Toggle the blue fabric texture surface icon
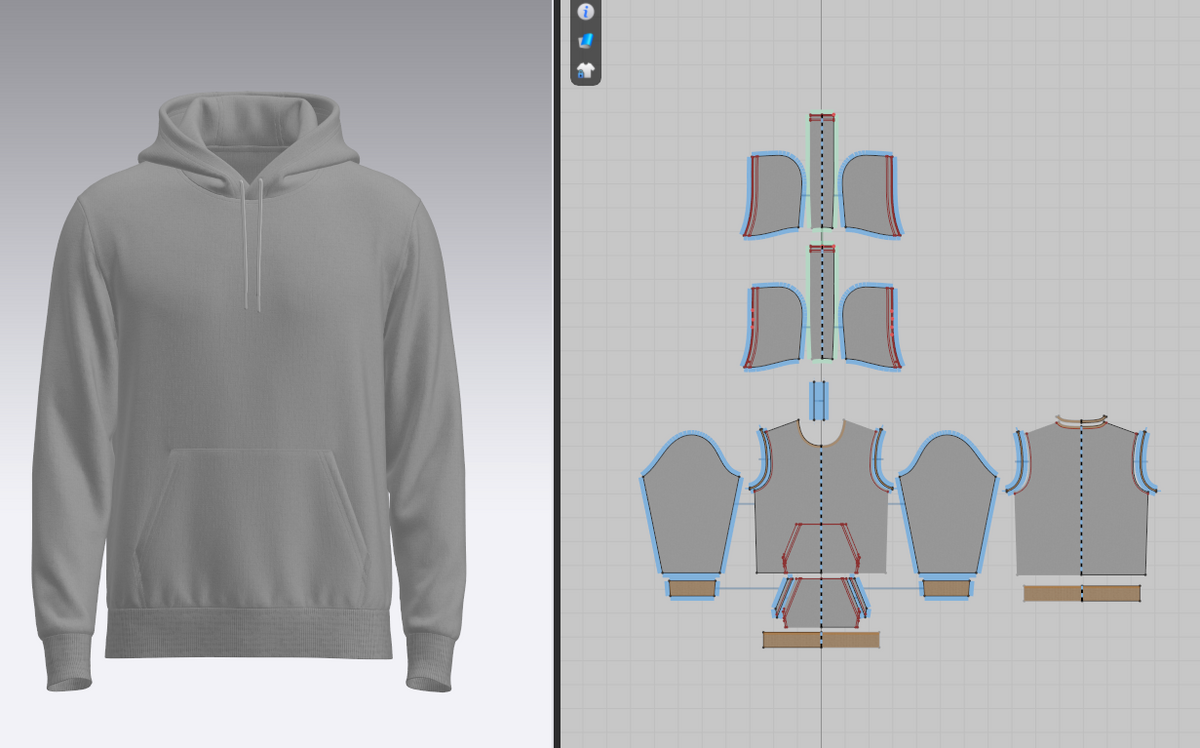 pos(586,41)
